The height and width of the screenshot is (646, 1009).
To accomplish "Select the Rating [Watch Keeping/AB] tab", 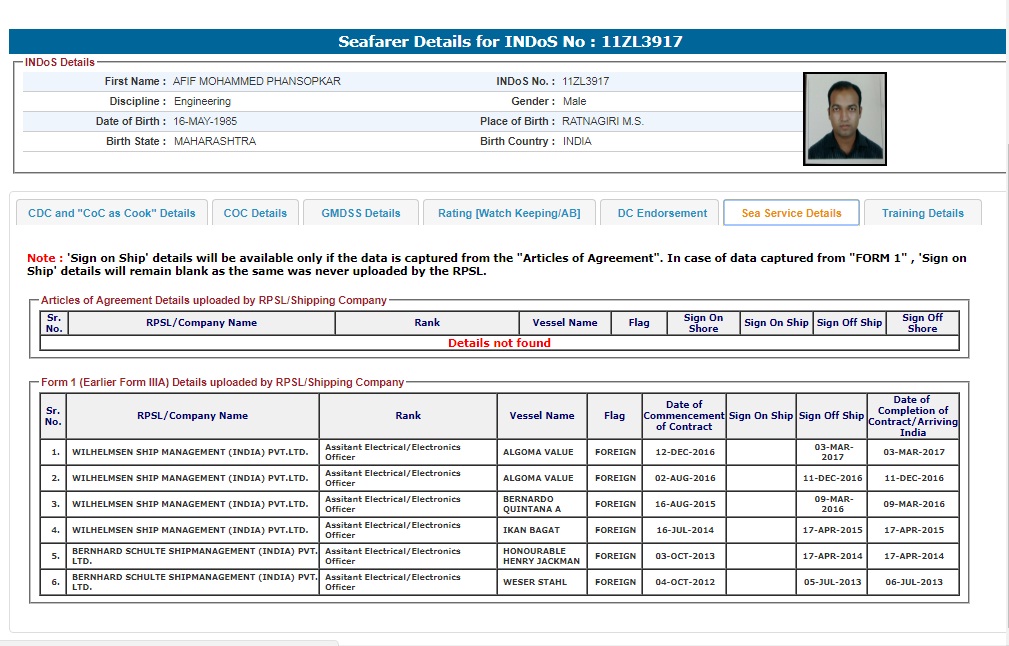I will pyautogui.click(x=509, y=213).
